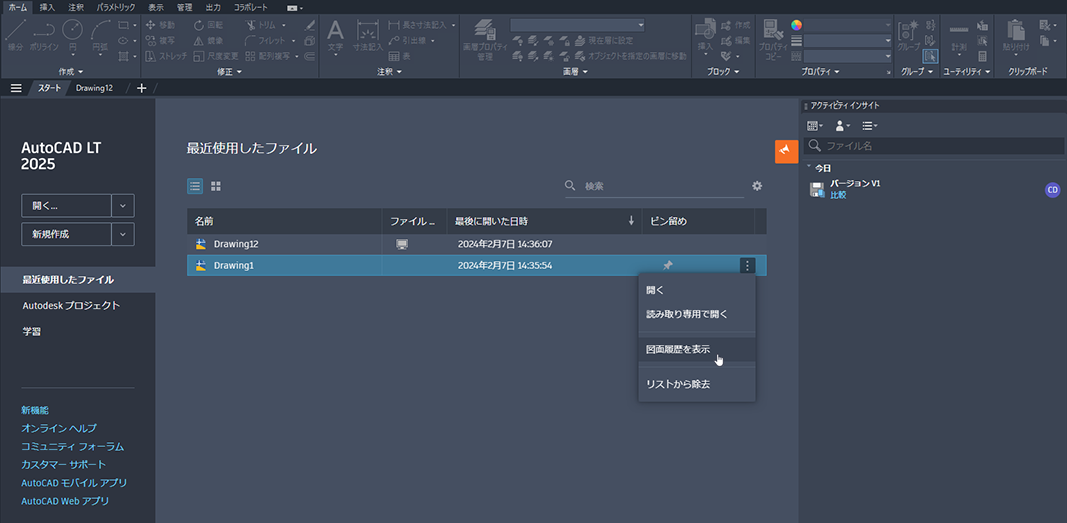This screenshot has height=523, width=1067.
Task: Open the パラメトリック ribbon tab
Action: coord(114,7)
